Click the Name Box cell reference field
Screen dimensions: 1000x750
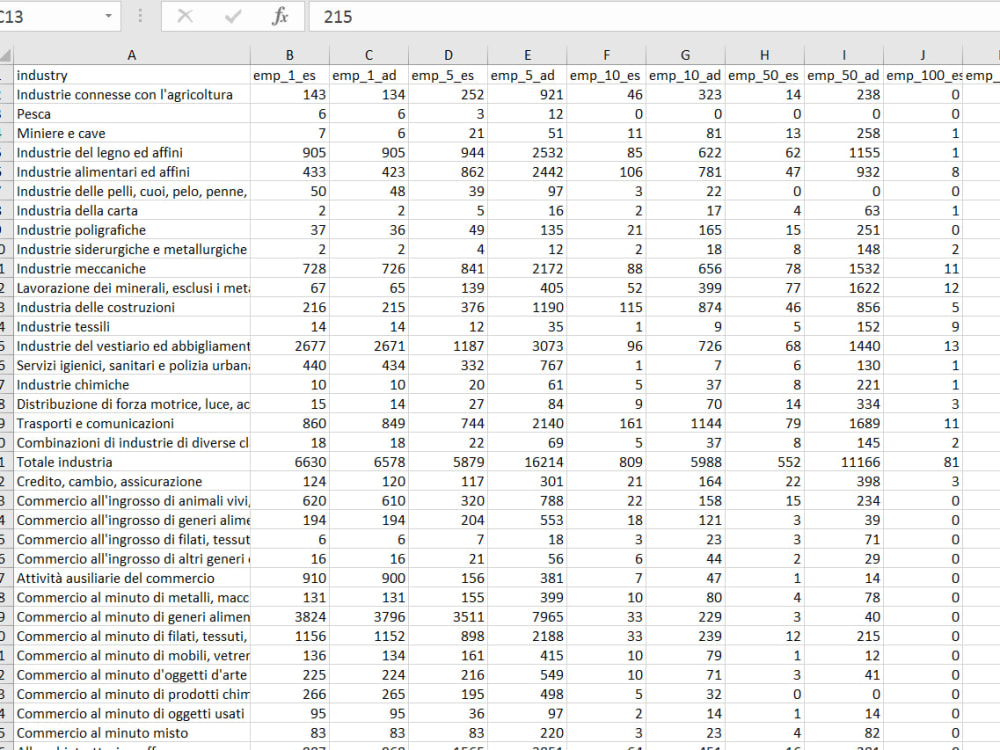[48, 16]
